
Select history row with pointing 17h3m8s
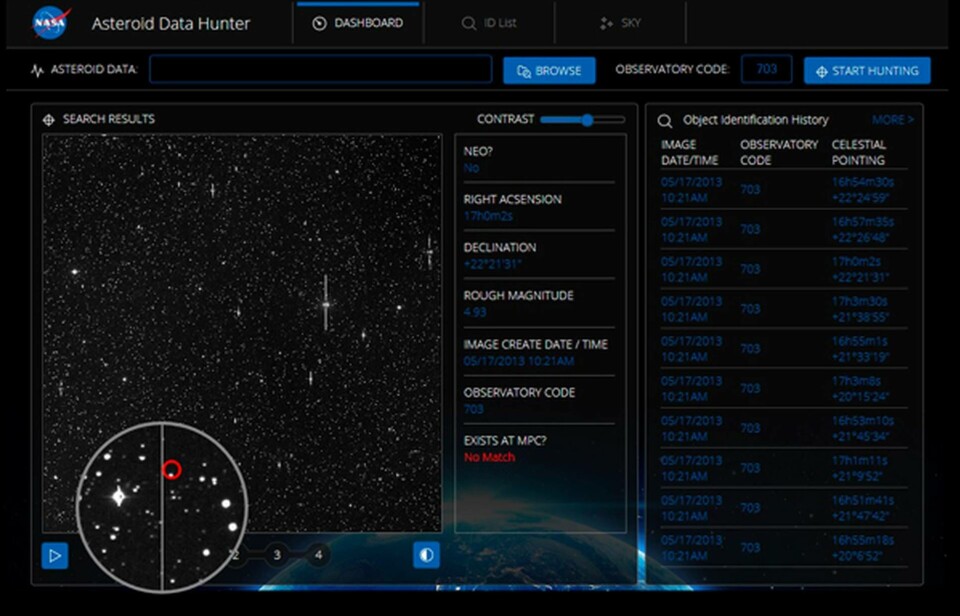784,389
